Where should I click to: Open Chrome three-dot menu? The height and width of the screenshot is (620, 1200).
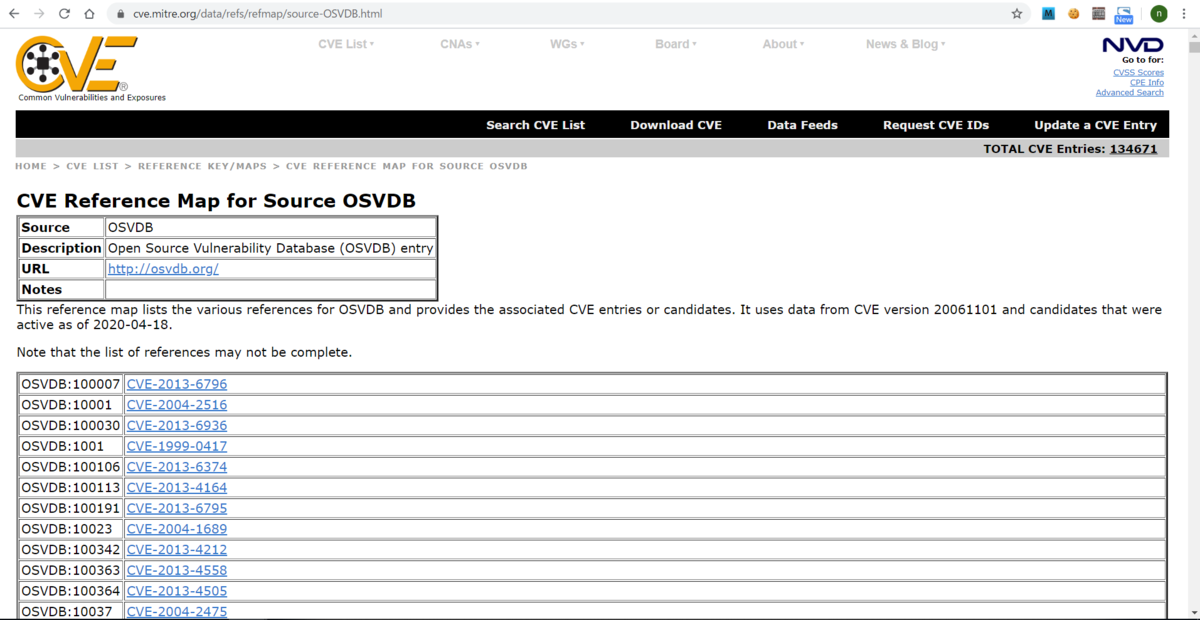click(1185, 14)
